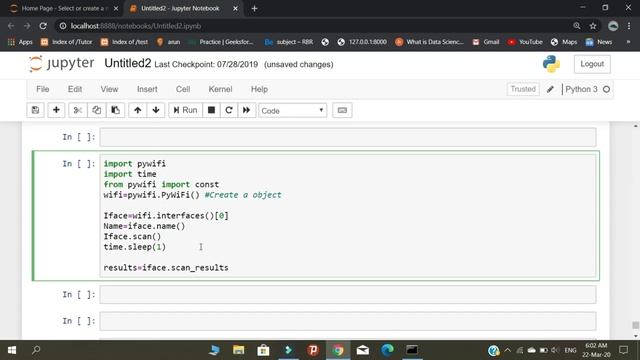Run the selected cell
This screenshot has height=360, width=640.
click(185, 110)
